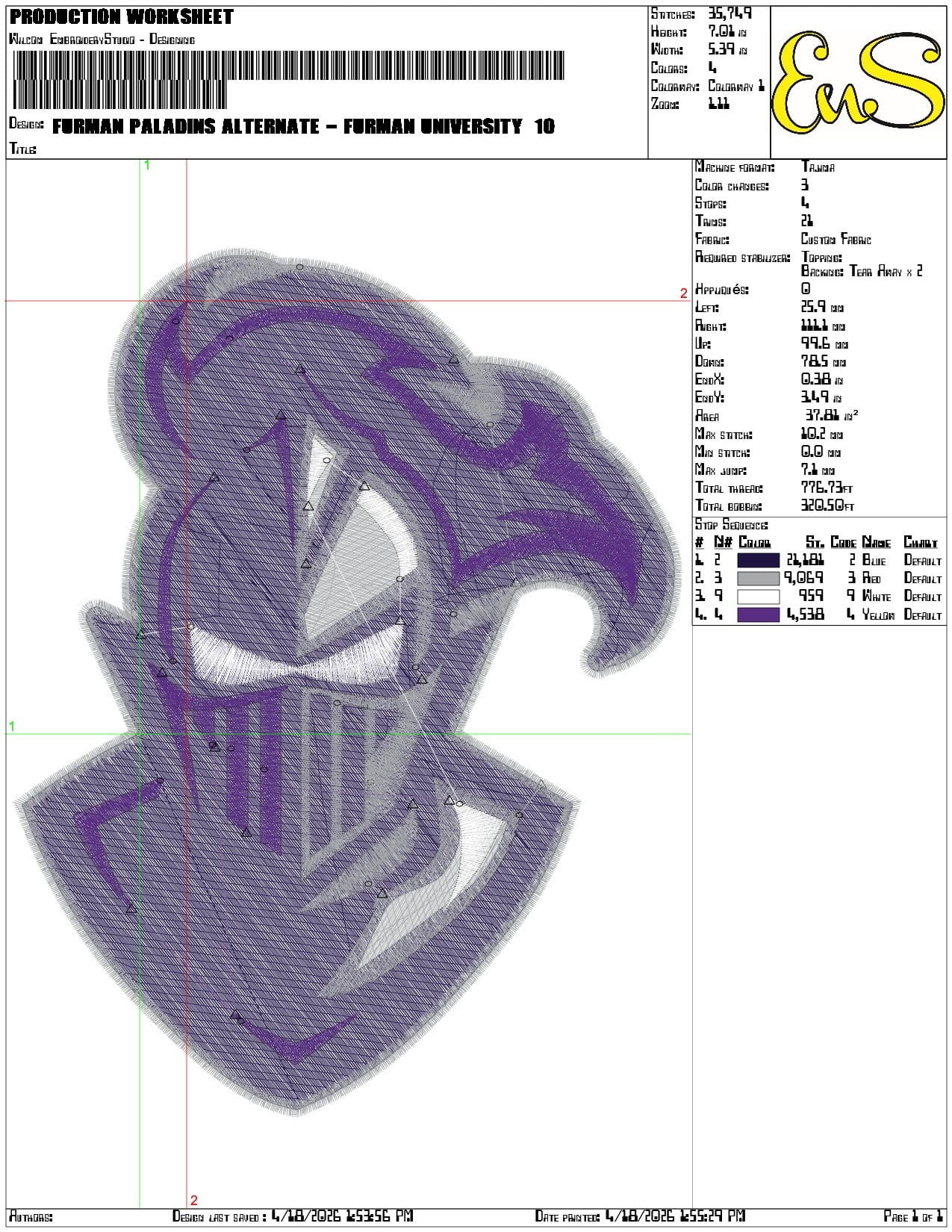Click the Width value 5.39 in
Viewport: 952px width, 1232px height.
click(727, 49)
